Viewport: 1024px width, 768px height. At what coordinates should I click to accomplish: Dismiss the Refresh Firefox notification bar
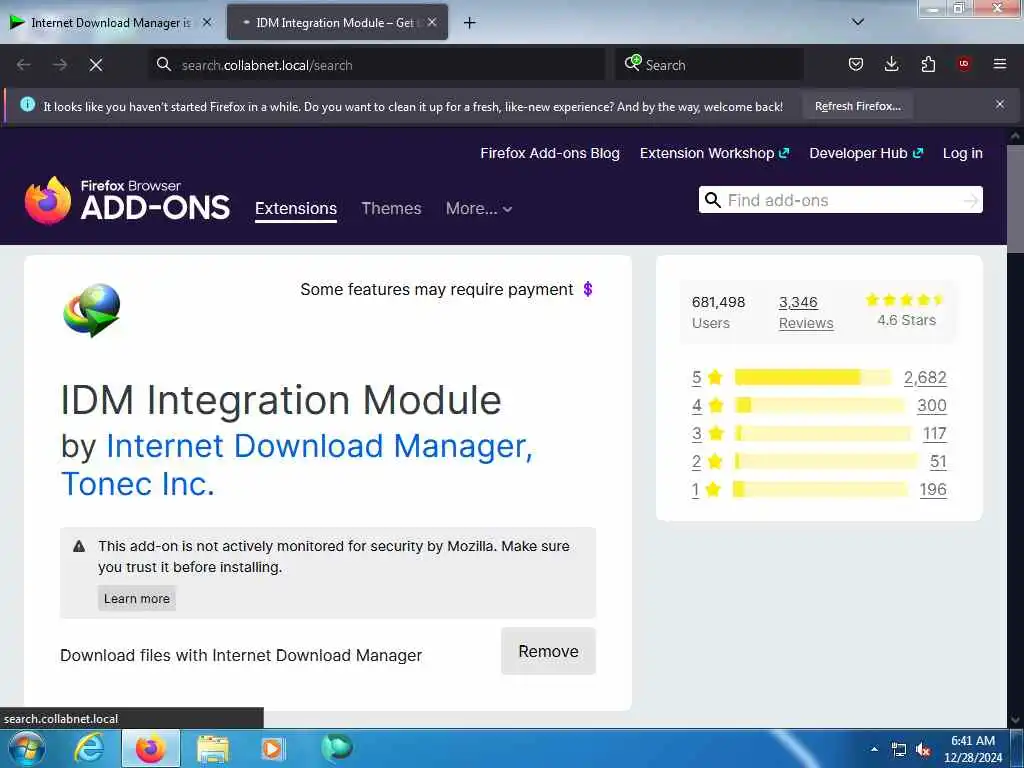pyautogui.click(x=1000, y=104)
